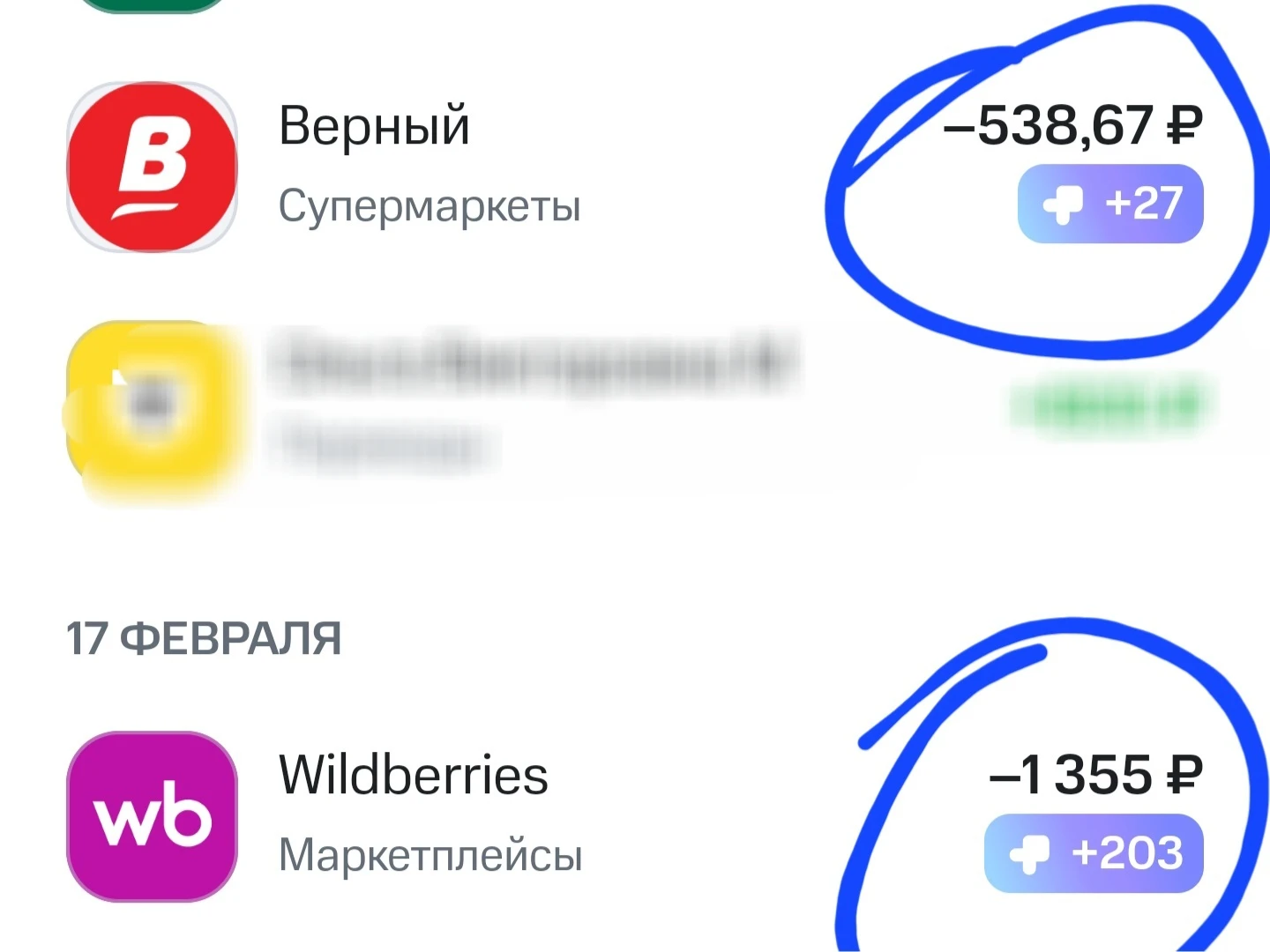1270x952 pixels.
Task: Select the Супермаркеты category label
Action: [x=430, y=207]
